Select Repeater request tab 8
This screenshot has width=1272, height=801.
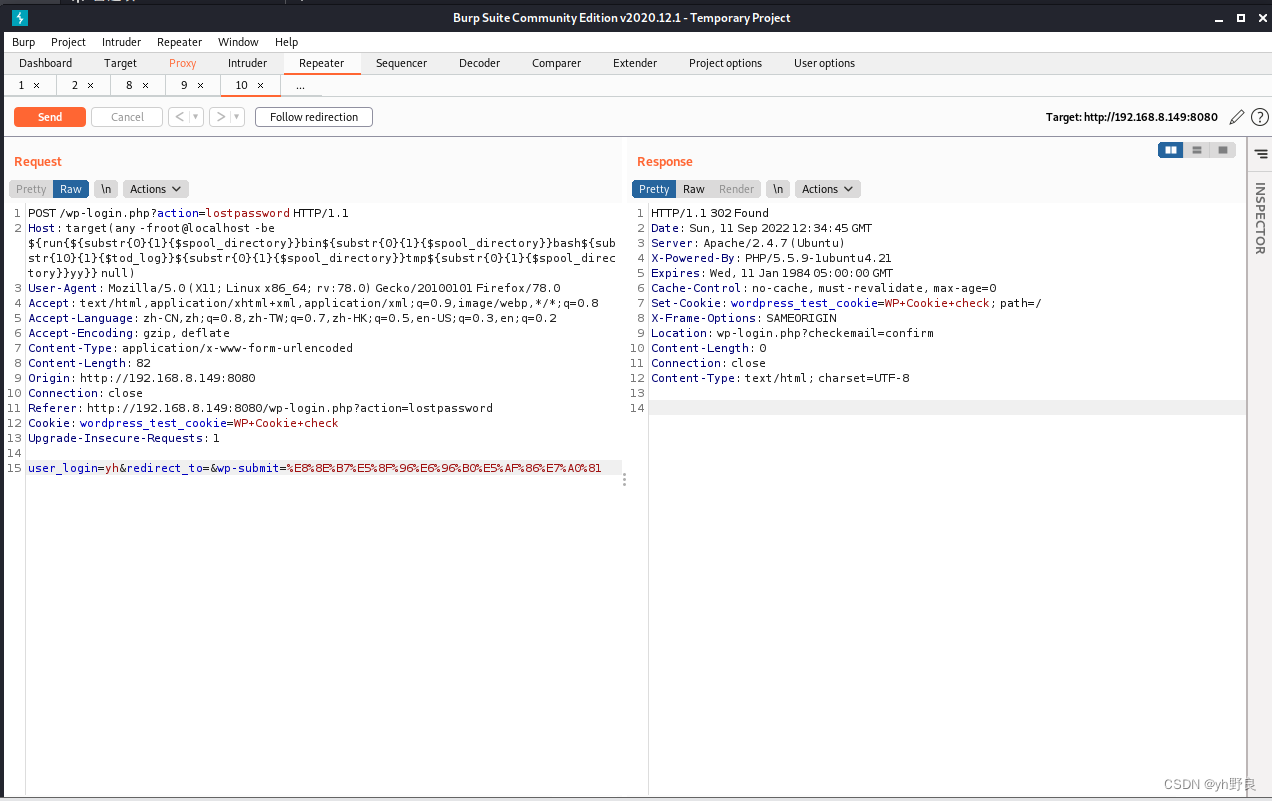(x=129, y=86)
